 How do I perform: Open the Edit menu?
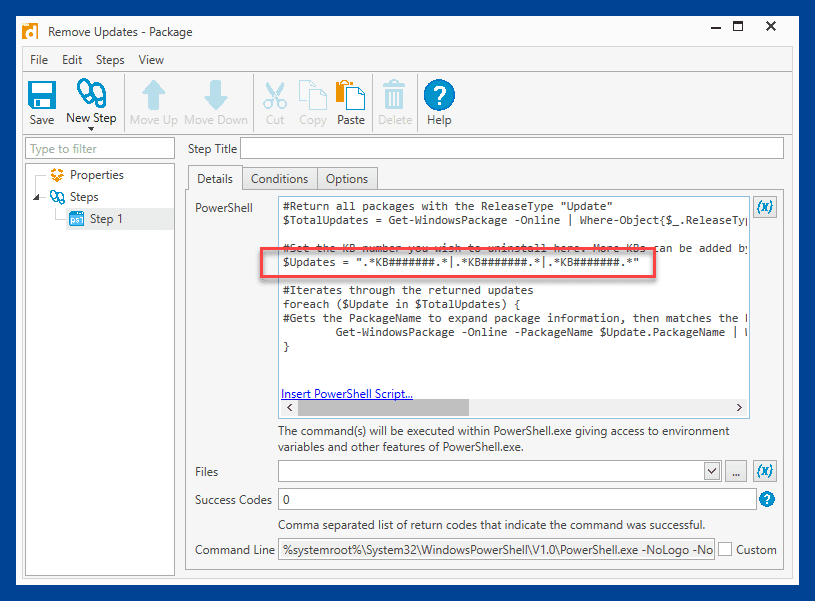72,60
